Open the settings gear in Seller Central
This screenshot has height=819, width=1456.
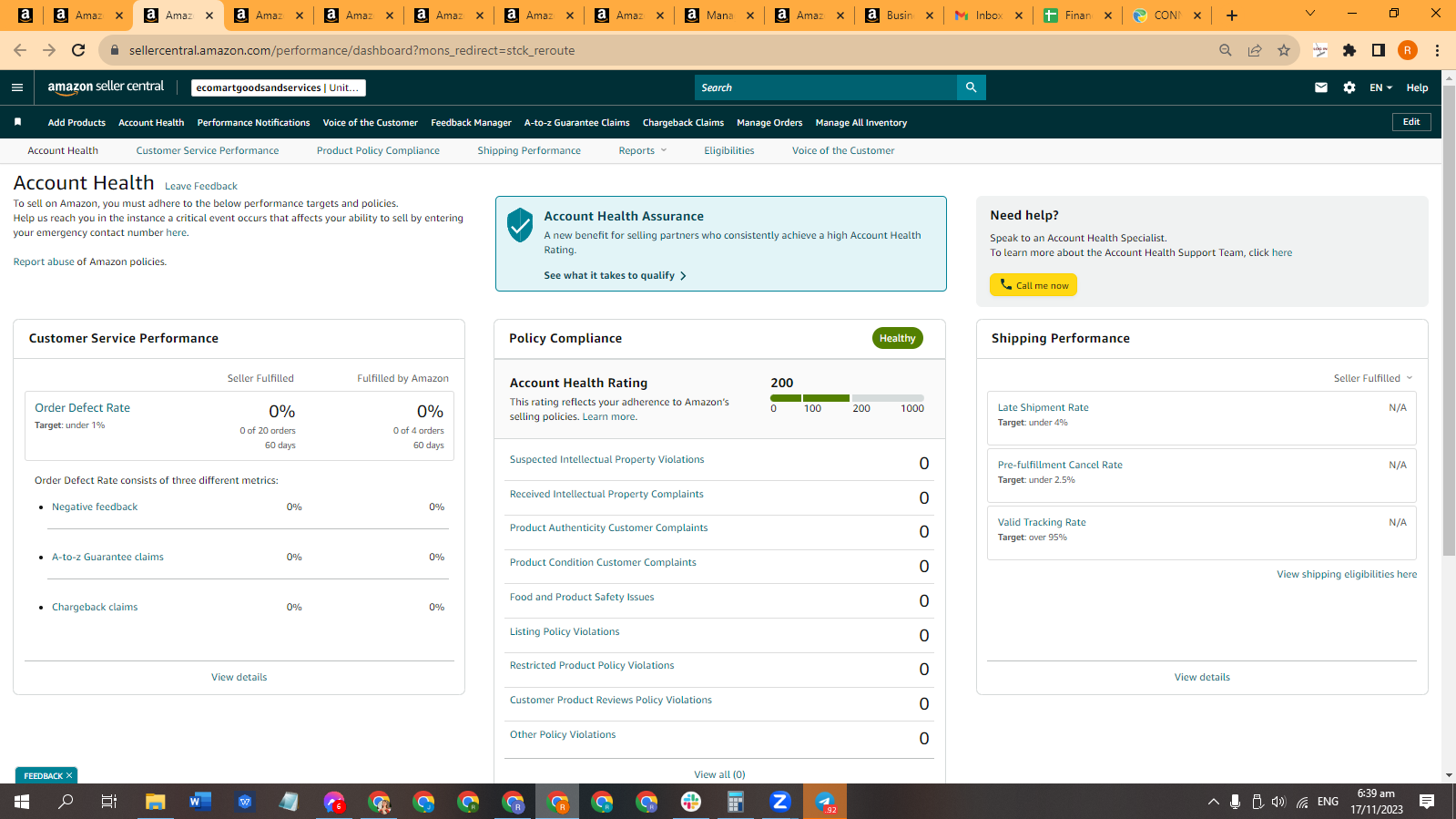coord(1349,87)
